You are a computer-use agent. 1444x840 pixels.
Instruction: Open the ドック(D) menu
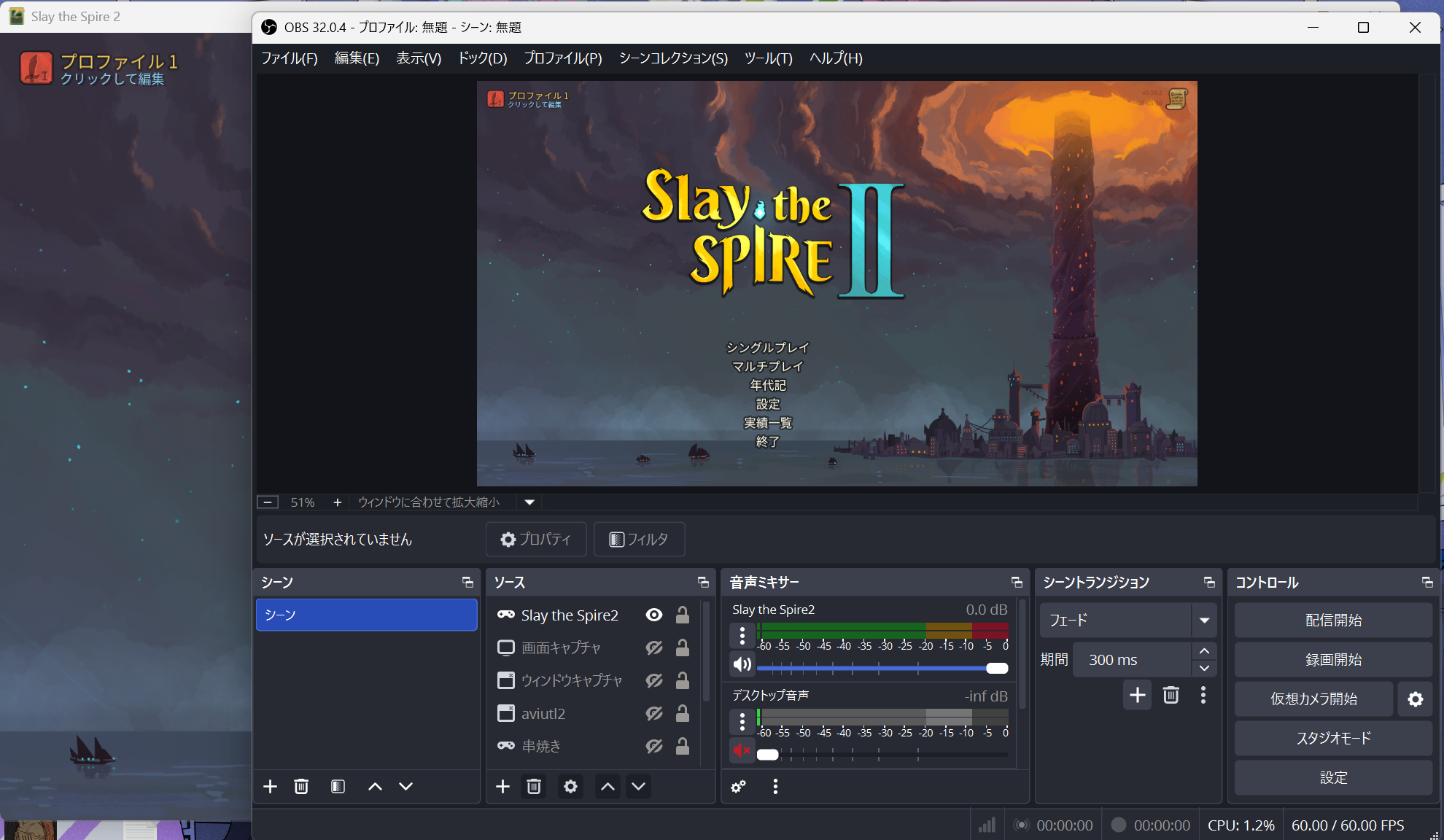click(482, 58)
